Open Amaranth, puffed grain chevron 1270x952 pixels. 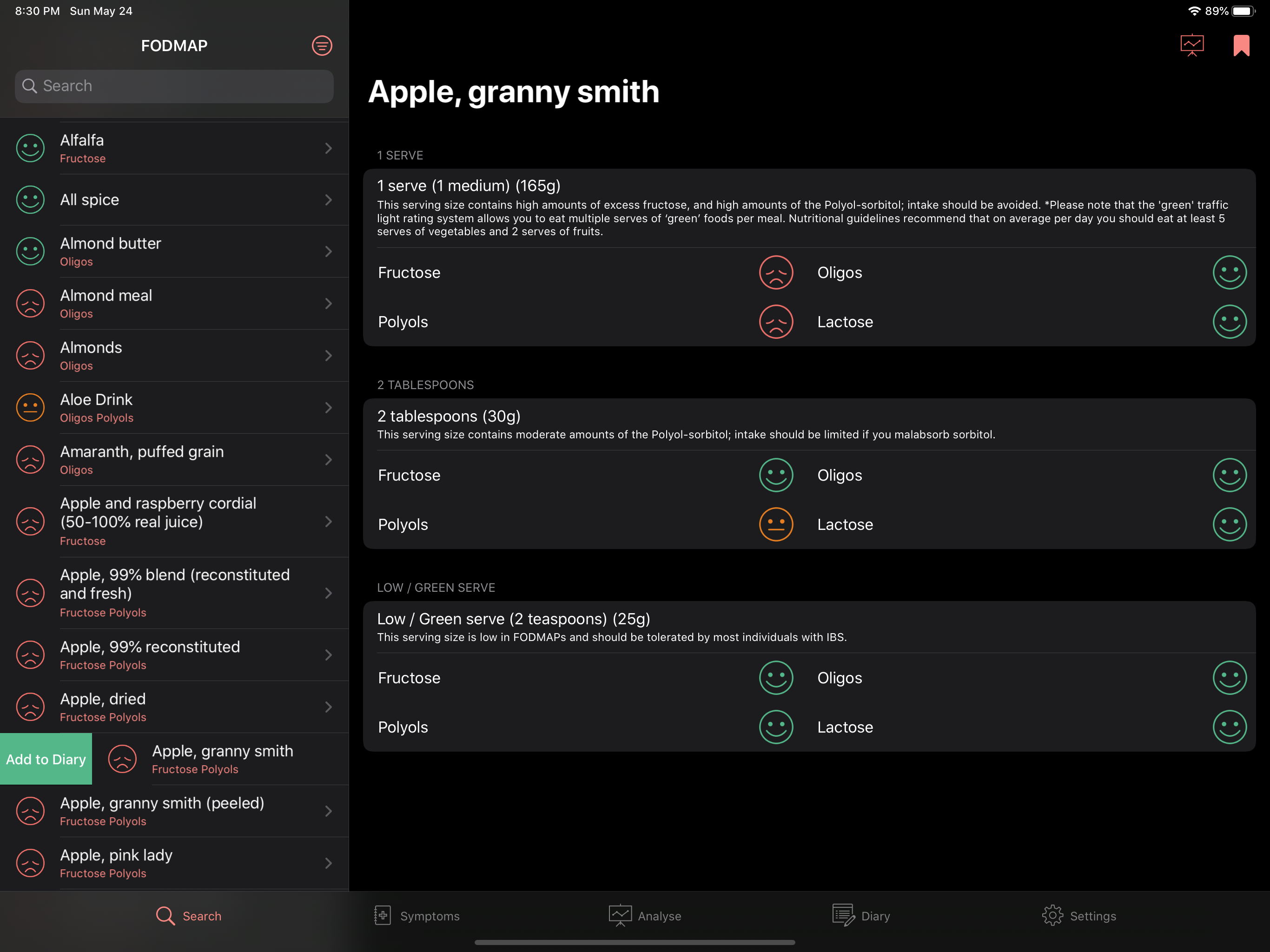tap(328, 459)
